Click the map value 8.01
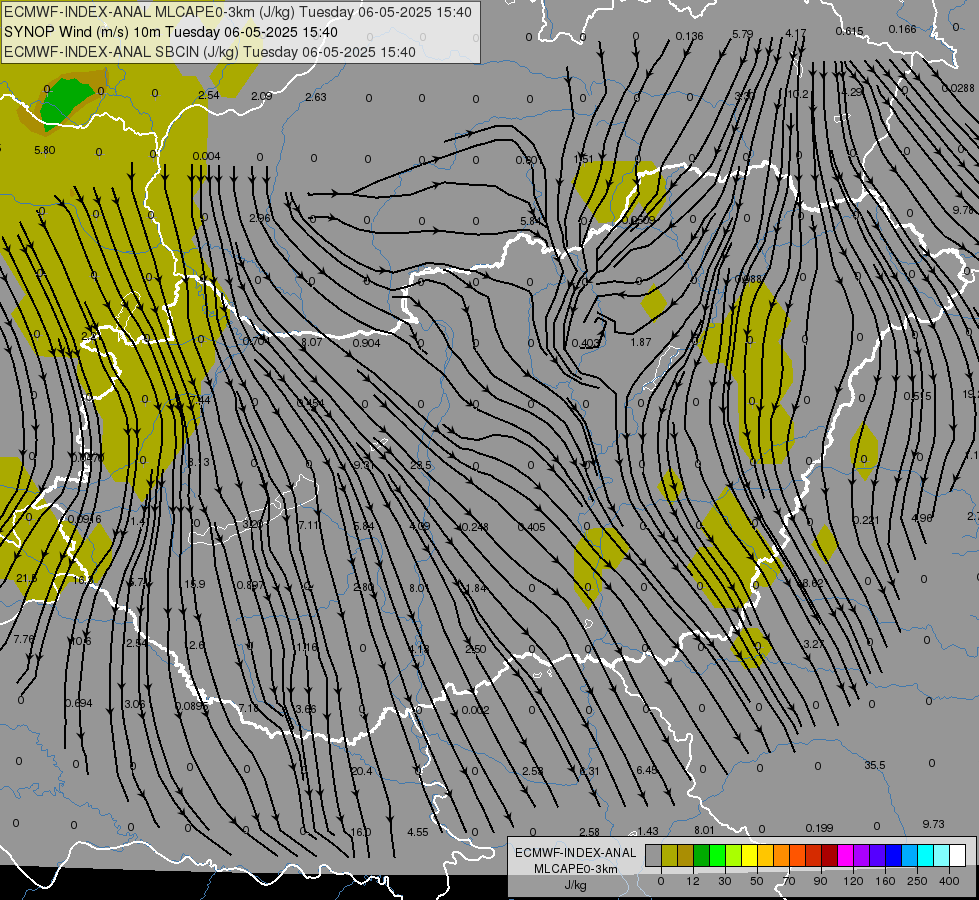The width and height of the screenshot is (979, 900). coord(704,830)
